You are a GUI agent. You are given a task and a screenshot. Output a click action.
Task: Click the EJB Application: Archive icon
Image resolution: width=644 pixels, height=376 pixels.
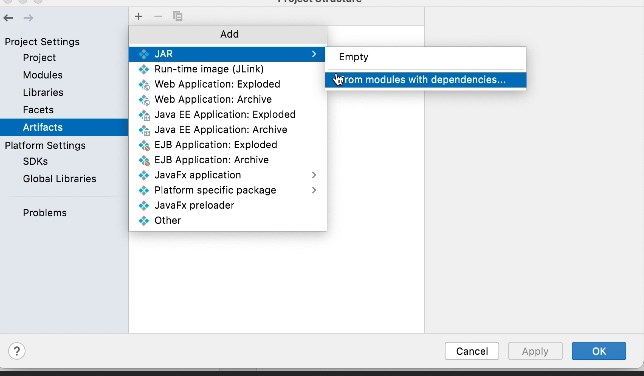coord(144,160)
